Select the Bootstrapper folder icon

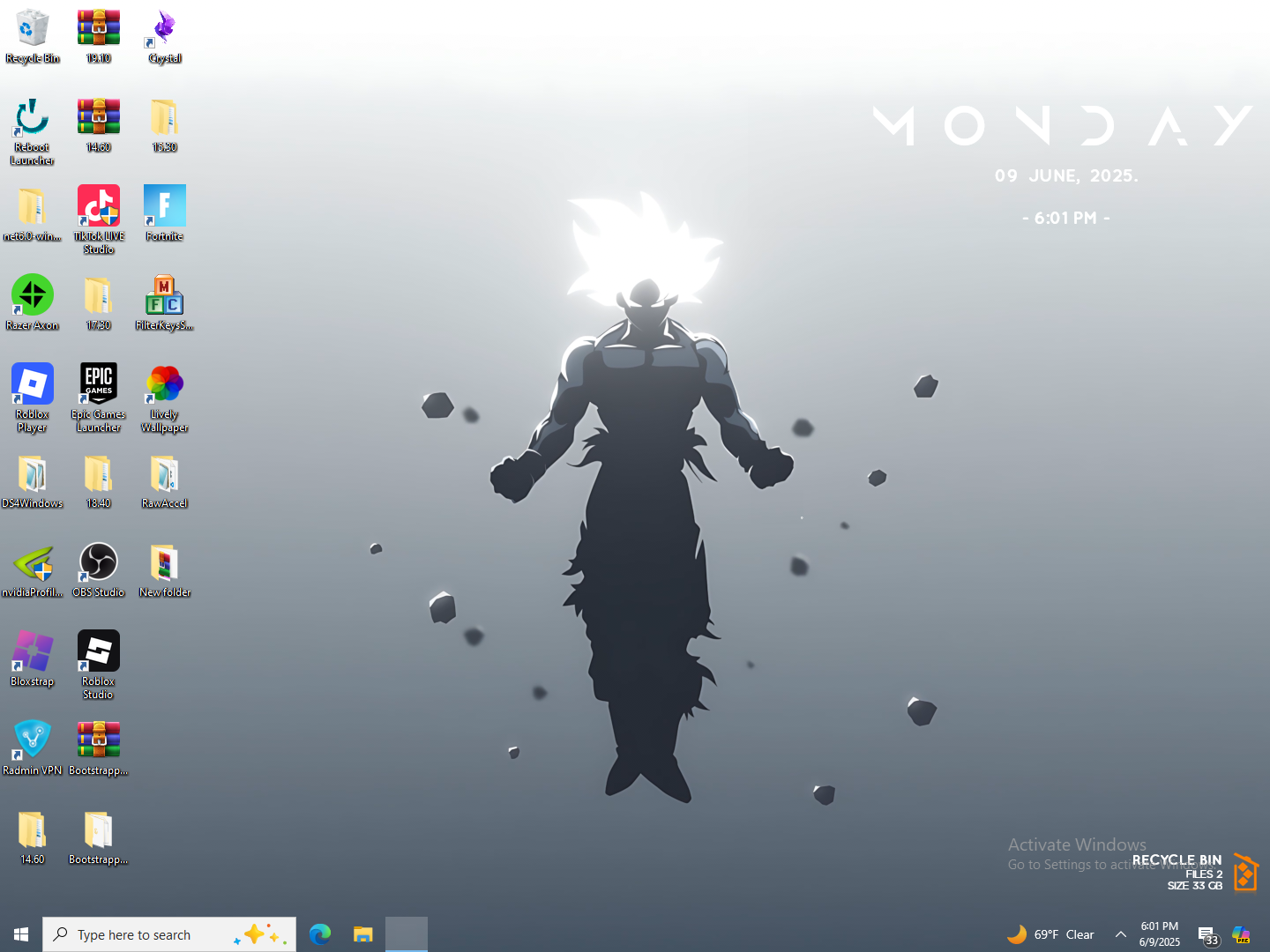point(99,838)
